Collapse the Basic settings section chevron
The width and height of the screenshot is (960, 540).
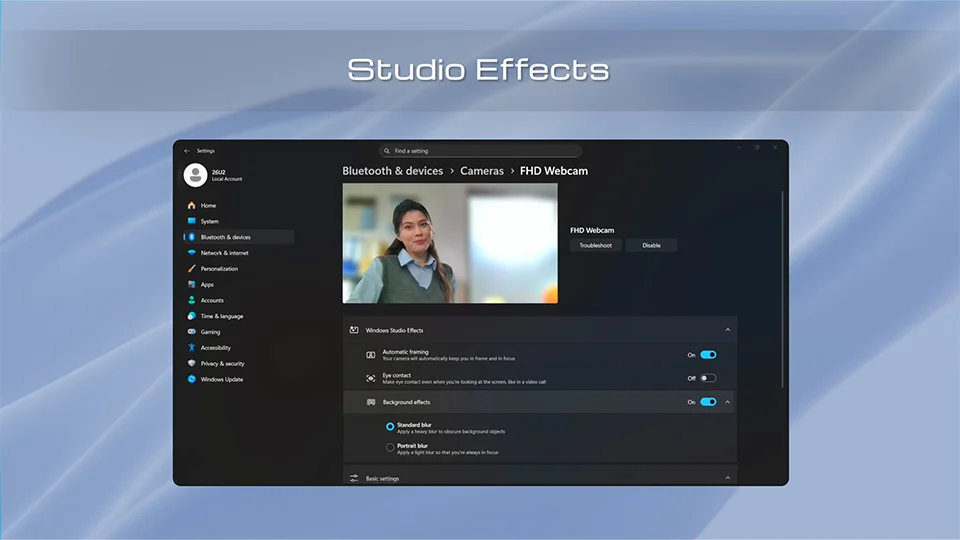pyautogui.click(x=728, y=478)
